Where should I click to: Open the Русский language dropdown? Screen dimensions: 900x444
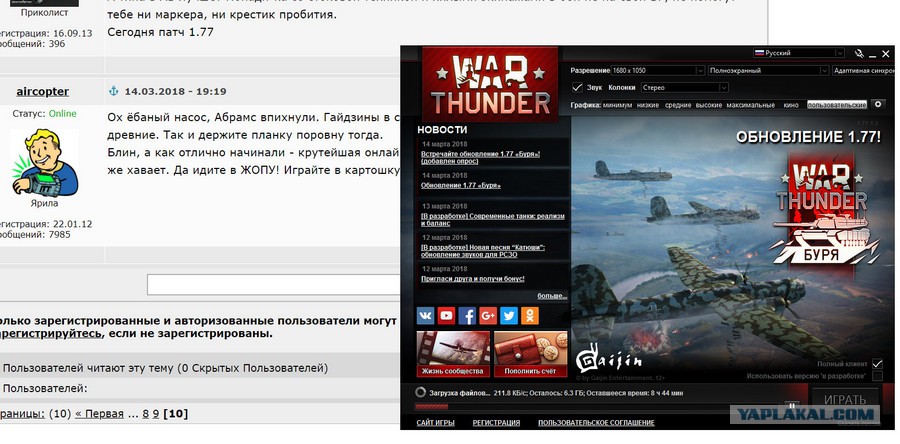(x=798, y=53)
